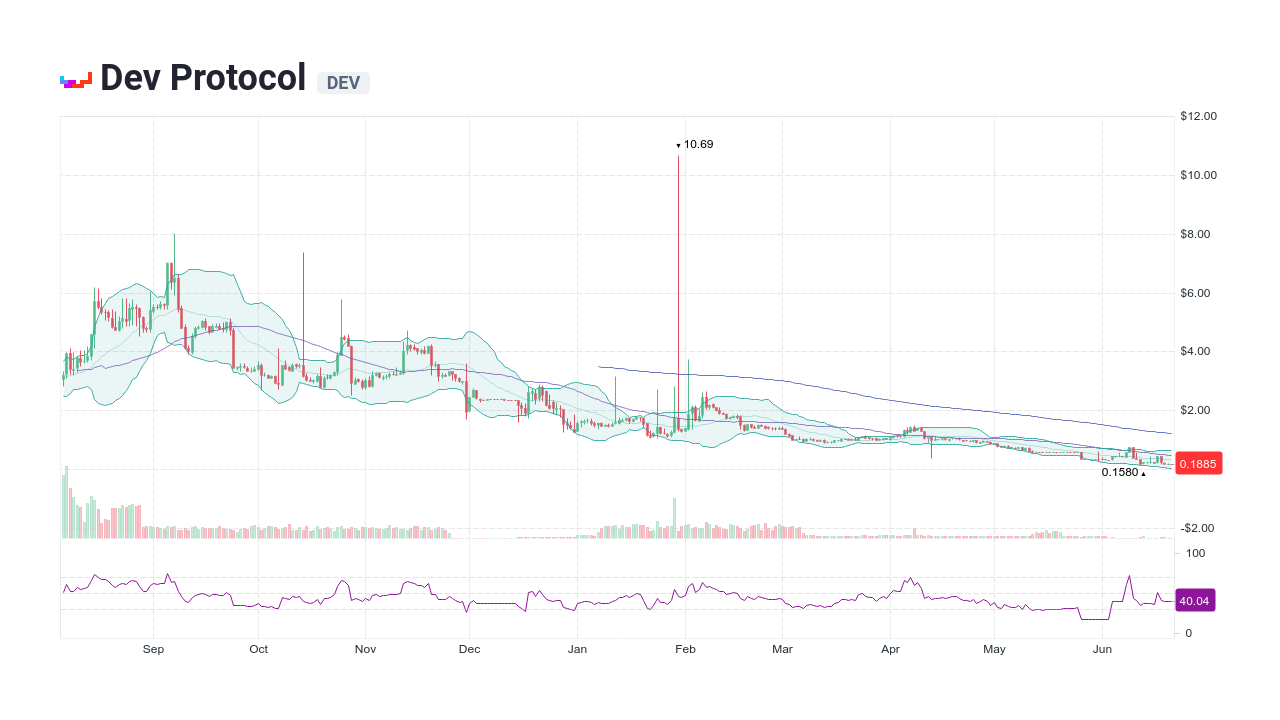Click the tall red spike candle near Feb
Screen dimensions: 1280x720
coord(678,280)
